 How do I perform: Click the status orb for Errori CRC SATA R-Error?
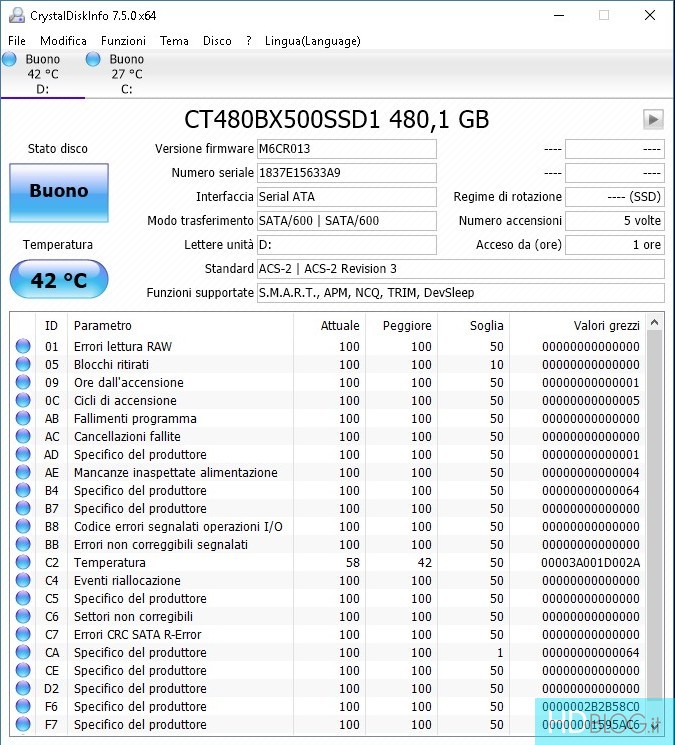coord(23,635)
